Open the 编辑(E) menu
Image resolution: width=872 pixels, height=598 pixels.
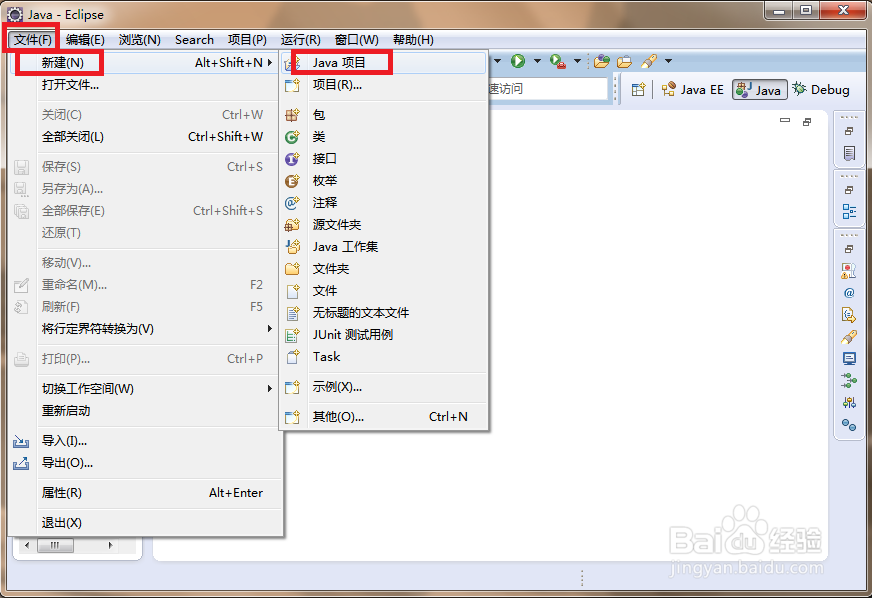pos(85,39)
